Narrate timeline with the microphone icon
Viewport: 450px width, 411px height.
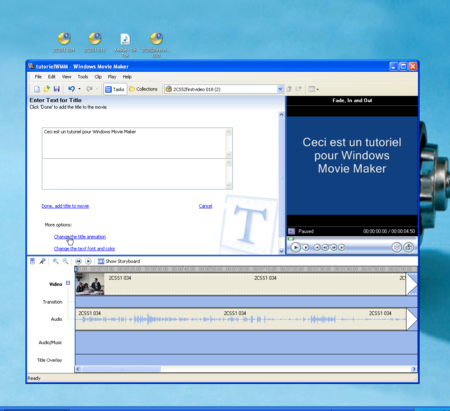pyautogui.click(x=42, y=261)
